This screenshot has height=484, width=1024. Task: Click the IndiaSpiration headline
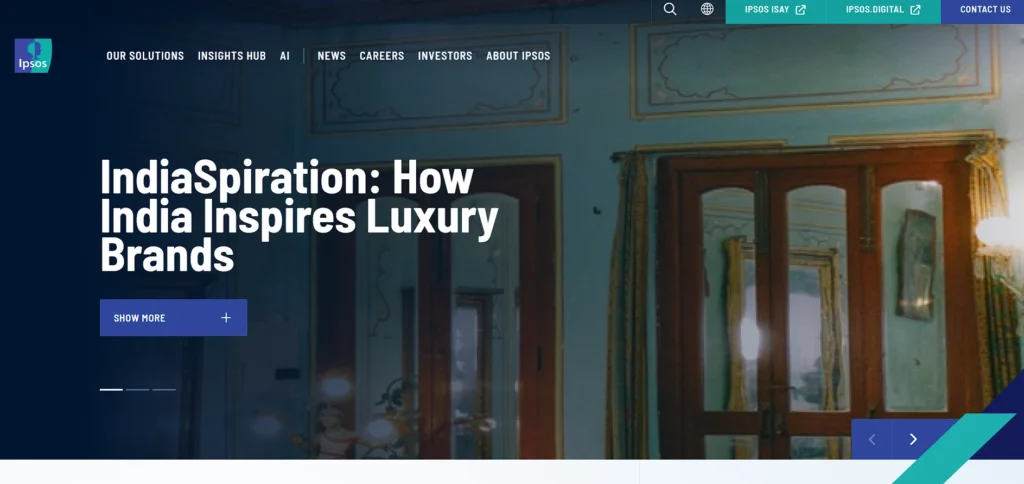click(299, 216)
